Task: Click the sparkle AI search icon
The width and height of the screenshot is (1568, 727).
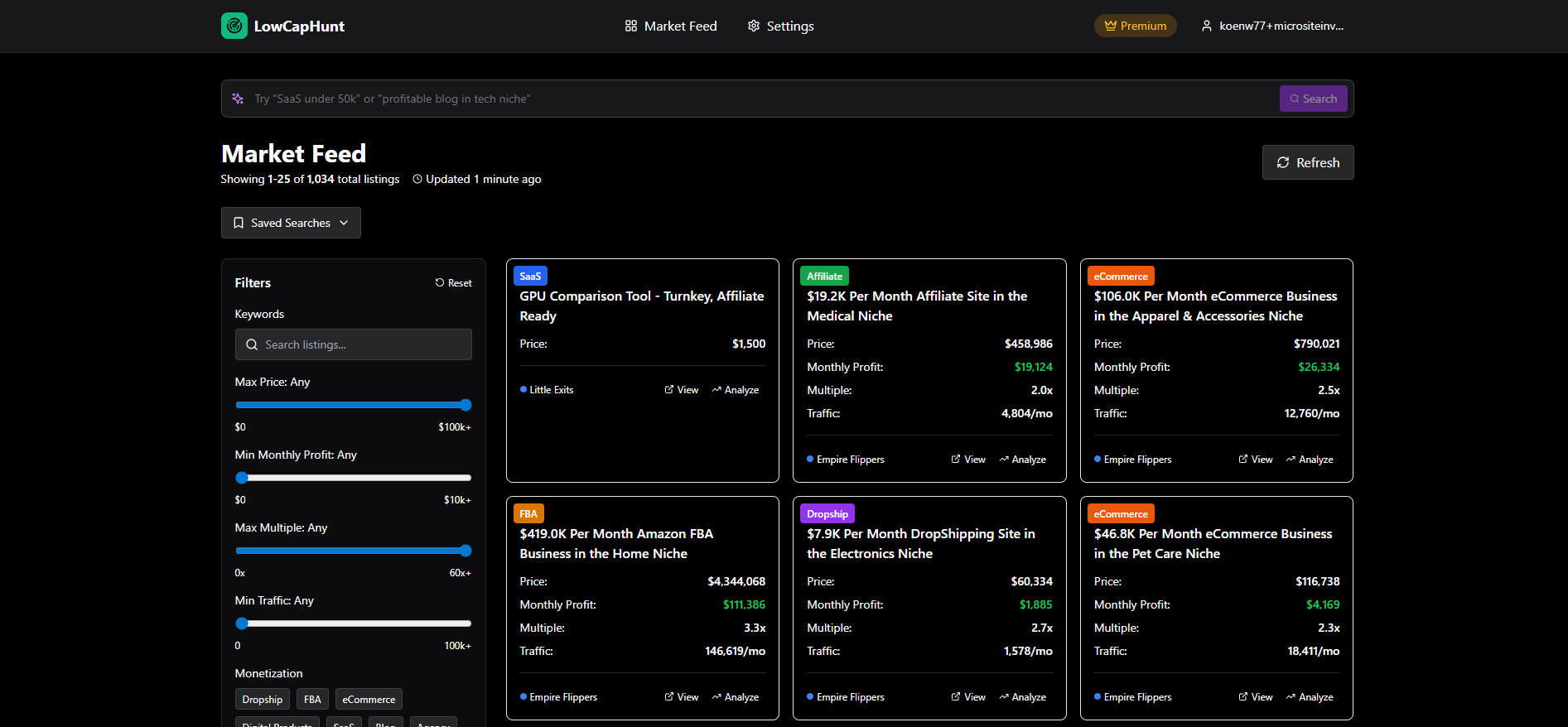Action: 238,99
